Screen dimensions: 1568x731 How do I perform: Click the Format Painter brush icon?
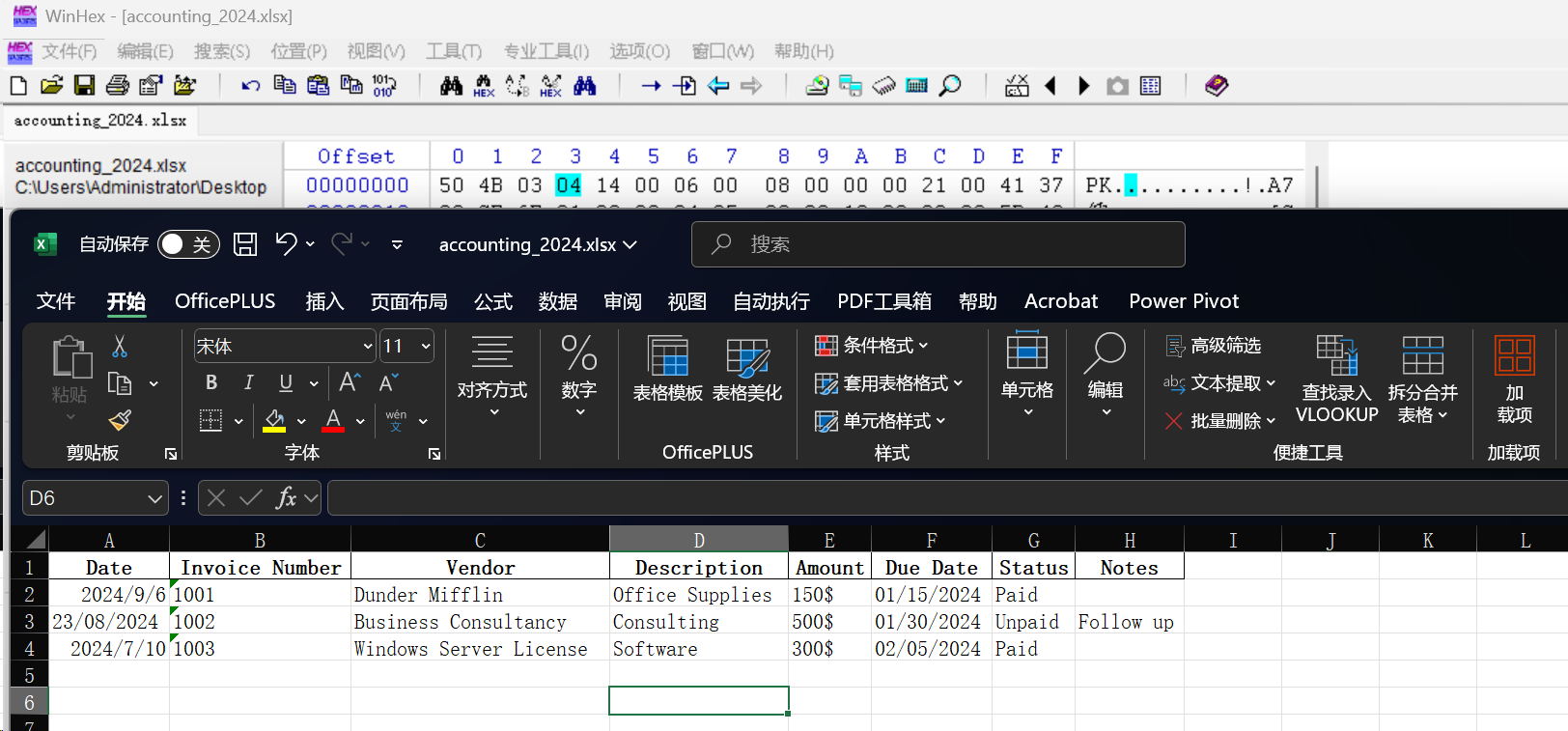(120, 420)
